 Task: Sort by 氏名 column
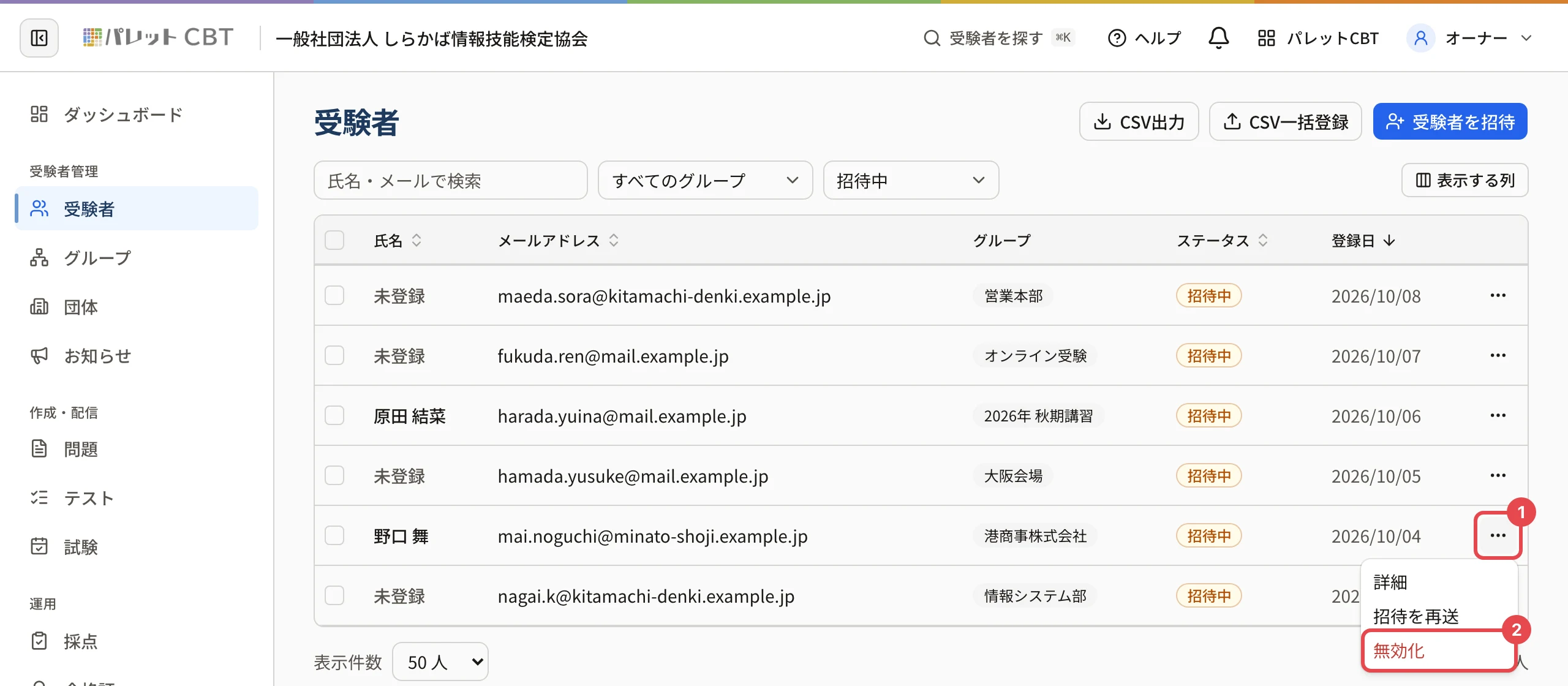[398, 241]
